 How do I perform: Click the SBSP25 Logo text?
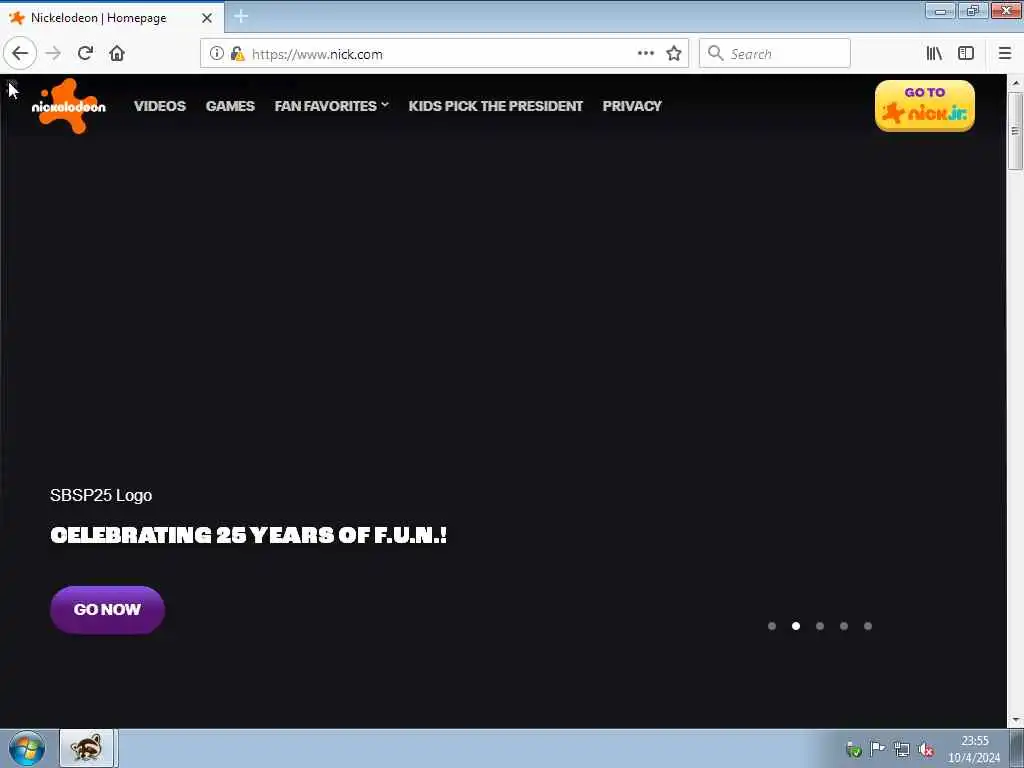coord(101,495)
